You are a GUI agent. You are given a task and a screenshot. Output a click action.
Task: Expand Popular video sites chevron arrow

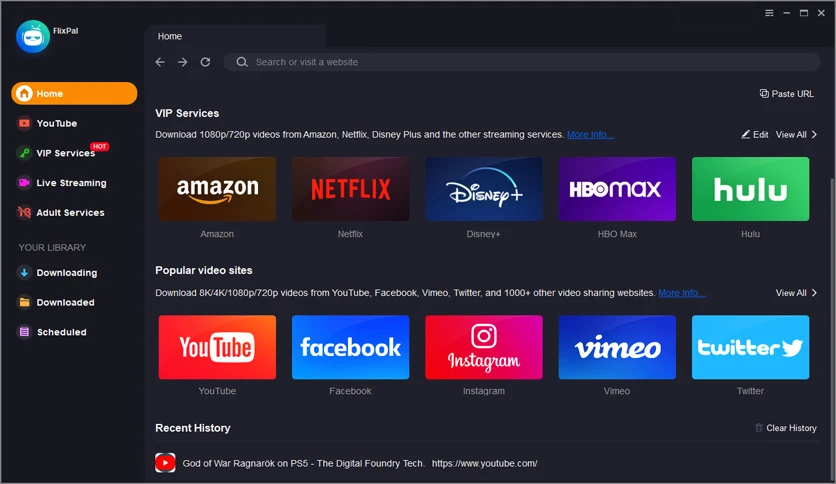tap(814, 293)
